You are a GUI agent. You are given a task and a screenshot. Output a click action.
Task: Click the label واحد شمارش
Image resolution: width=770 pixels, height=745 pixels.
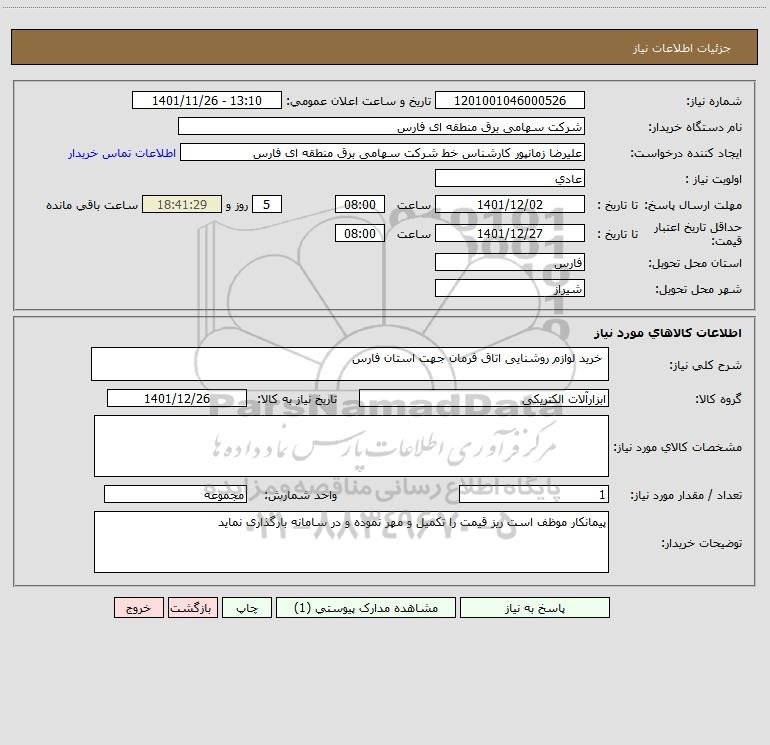tap(301, 496)
